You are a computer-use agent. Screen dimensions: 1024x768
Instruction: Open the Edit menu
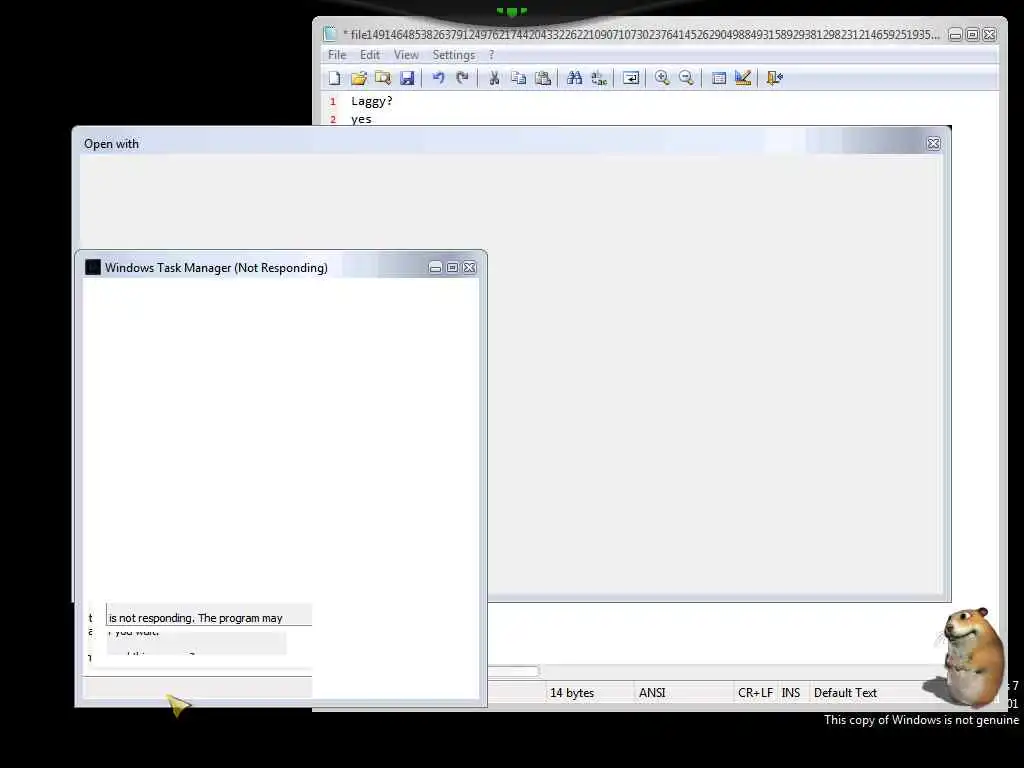coord(370,55)
